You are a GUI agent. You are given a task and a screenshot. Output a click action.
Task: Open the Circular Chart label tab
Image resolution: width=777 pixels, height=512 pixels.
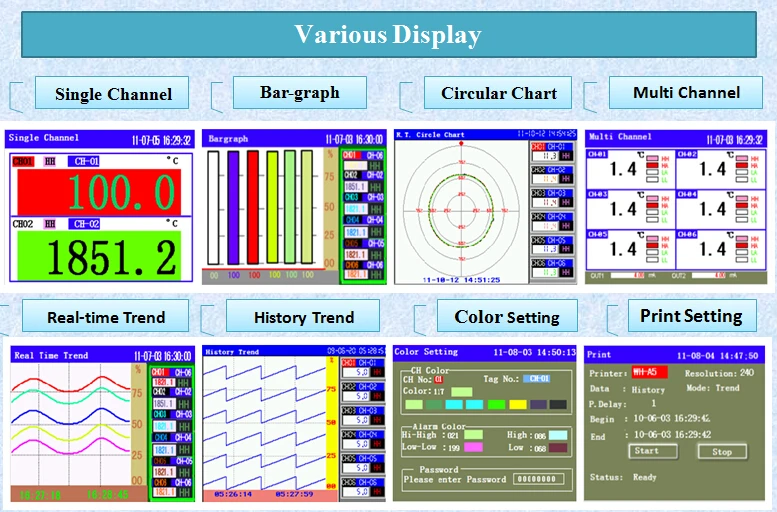[501, 93]
